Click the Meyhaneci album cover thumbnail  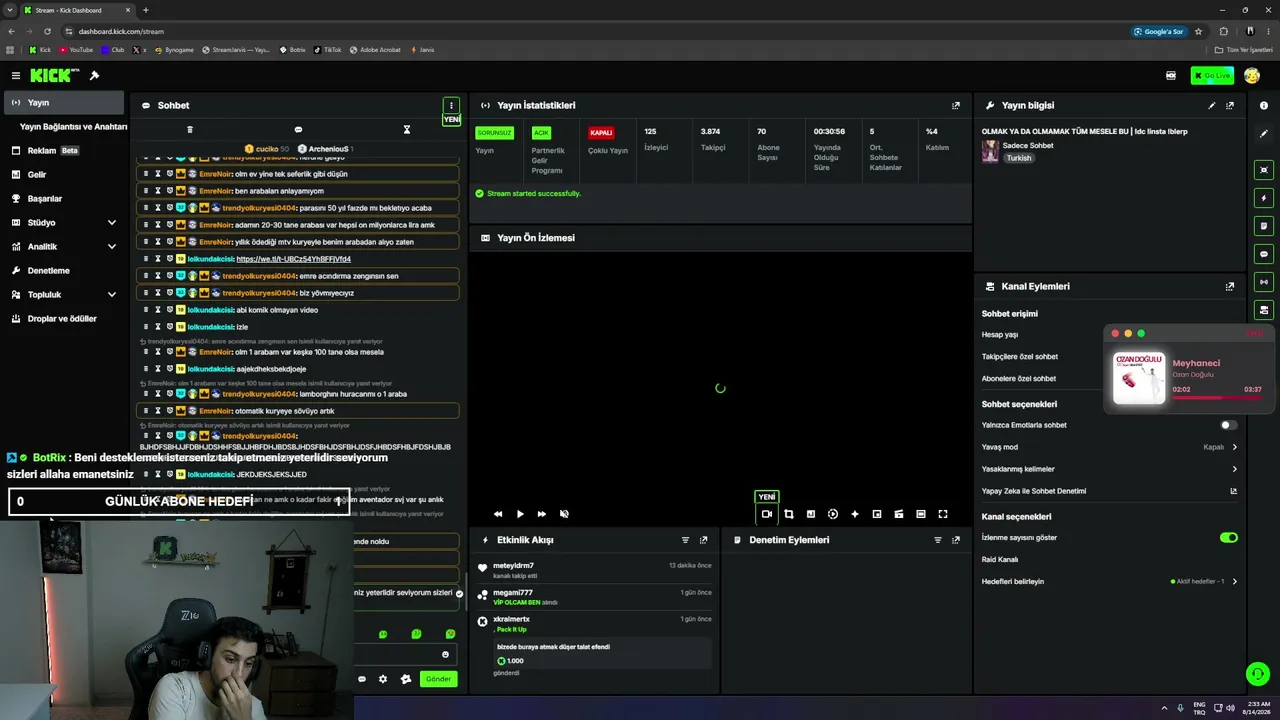pos(1139,378)
